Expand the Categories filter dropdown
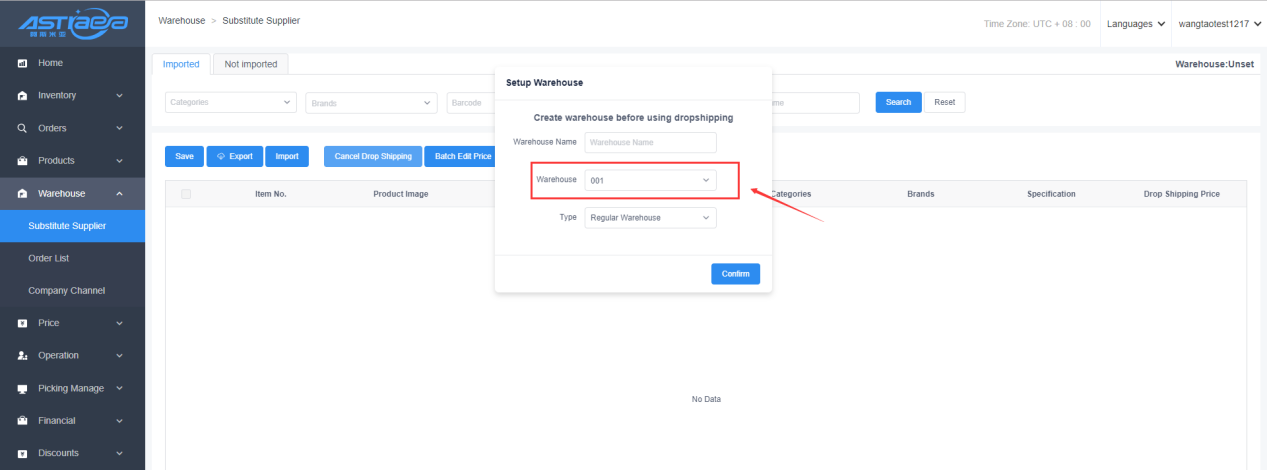 point(230,102)
